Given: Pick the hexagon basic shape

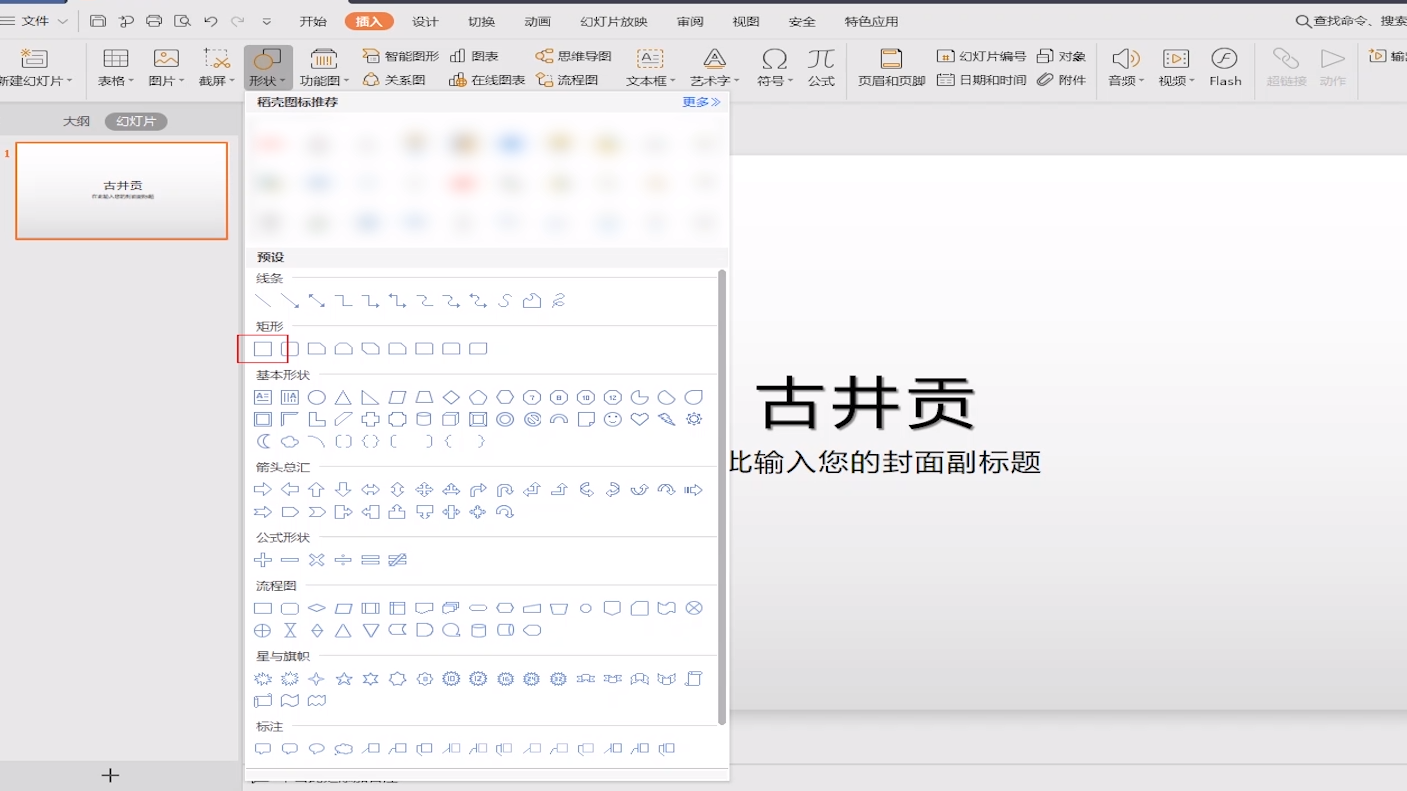Looking at the screenshot, I should [505, 397].
